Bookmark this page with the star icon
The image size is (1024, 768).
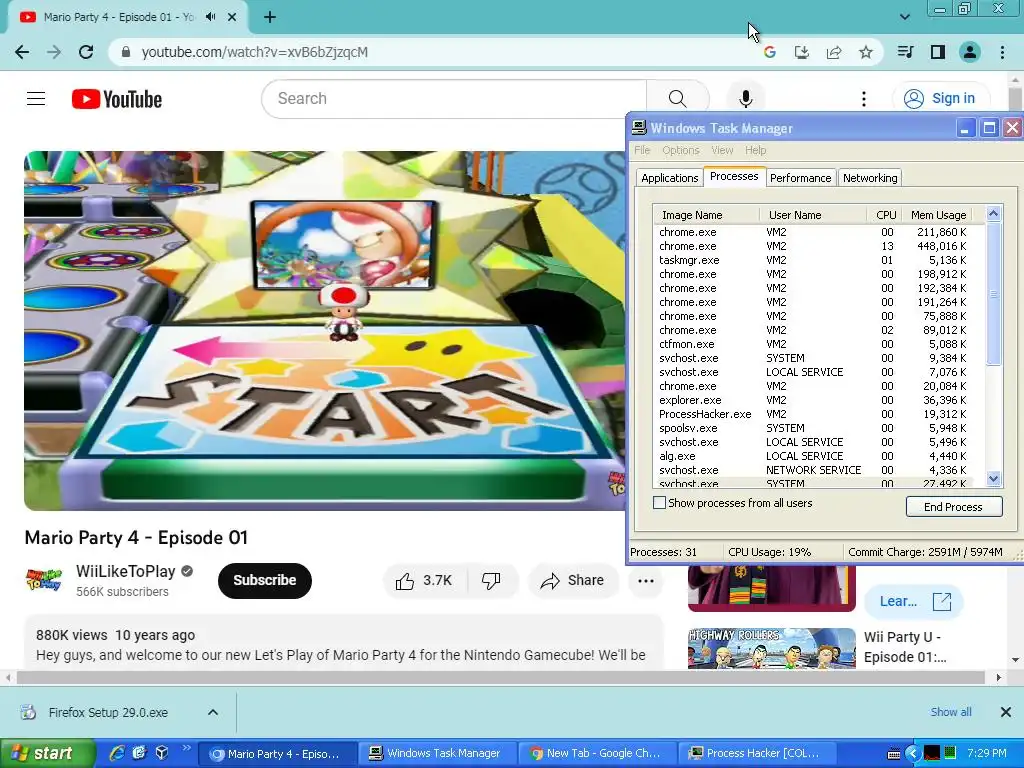point(866,52)
